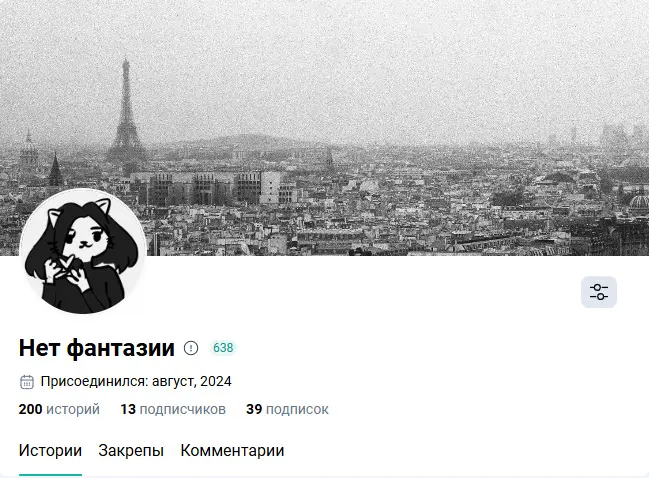Select the Истории tab
649x478 pixels.
pyautogui.click(x=50, y=451)
